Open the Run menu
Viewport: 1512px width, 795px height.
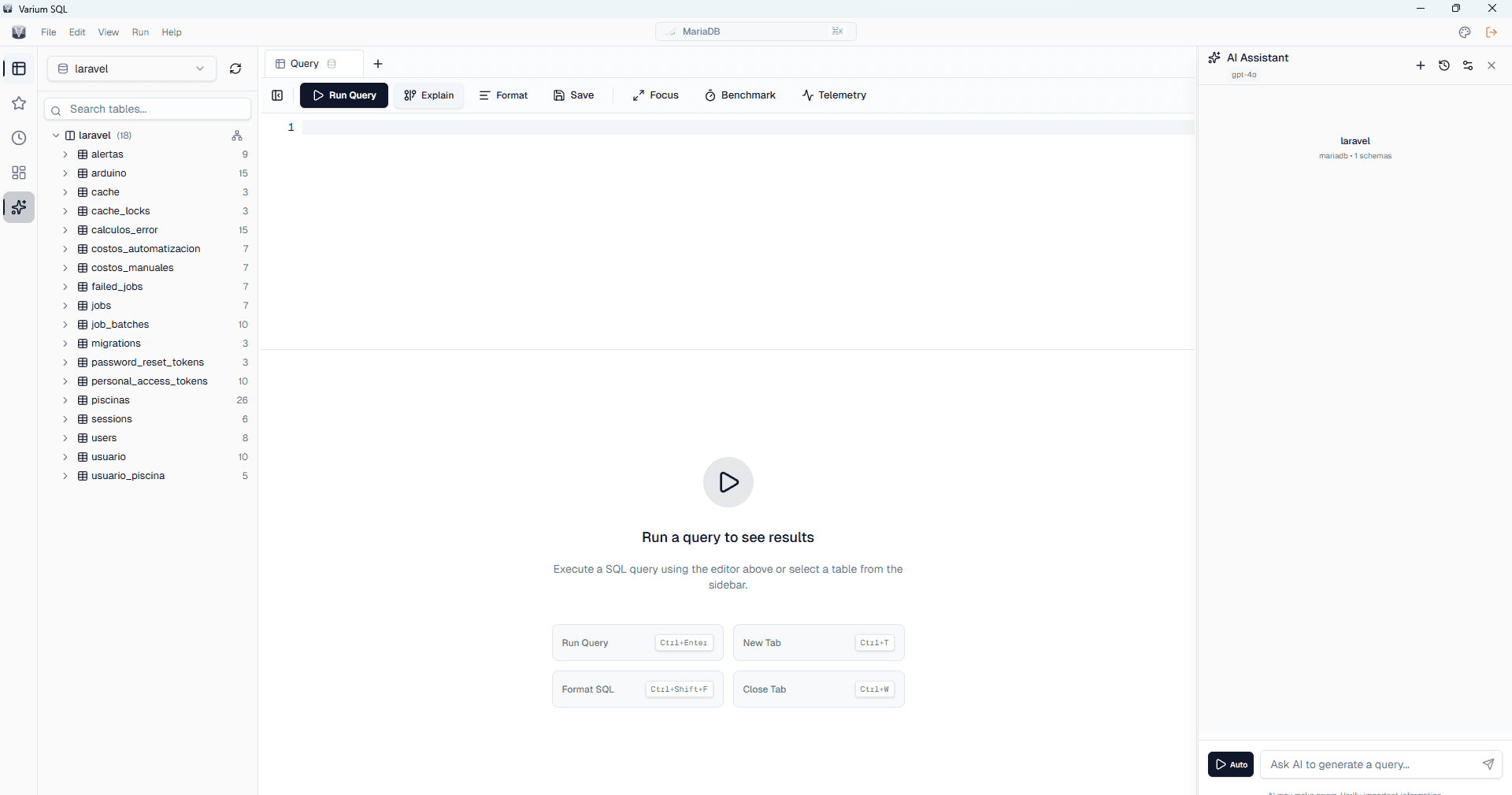click(140, 32)
